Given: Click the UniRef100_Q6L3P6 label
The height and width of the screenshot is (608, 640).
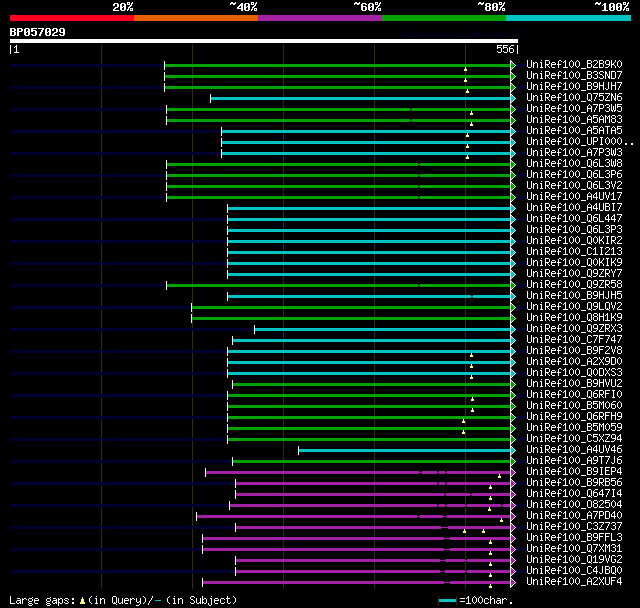Looking at the screenshot, I should pyautogui.click(x=574, y=175).
